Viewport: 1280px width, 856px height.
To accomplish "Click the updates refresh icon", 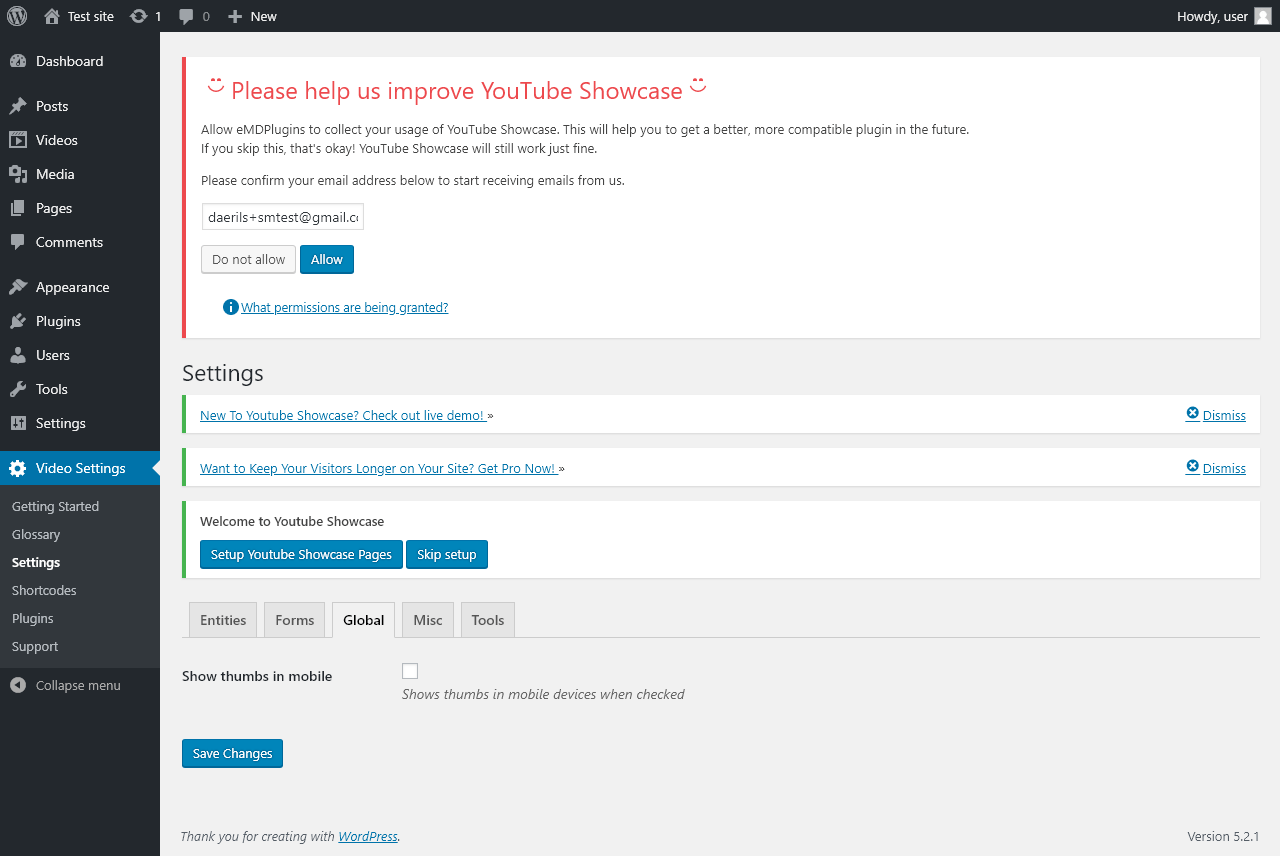I will (139, 16).
